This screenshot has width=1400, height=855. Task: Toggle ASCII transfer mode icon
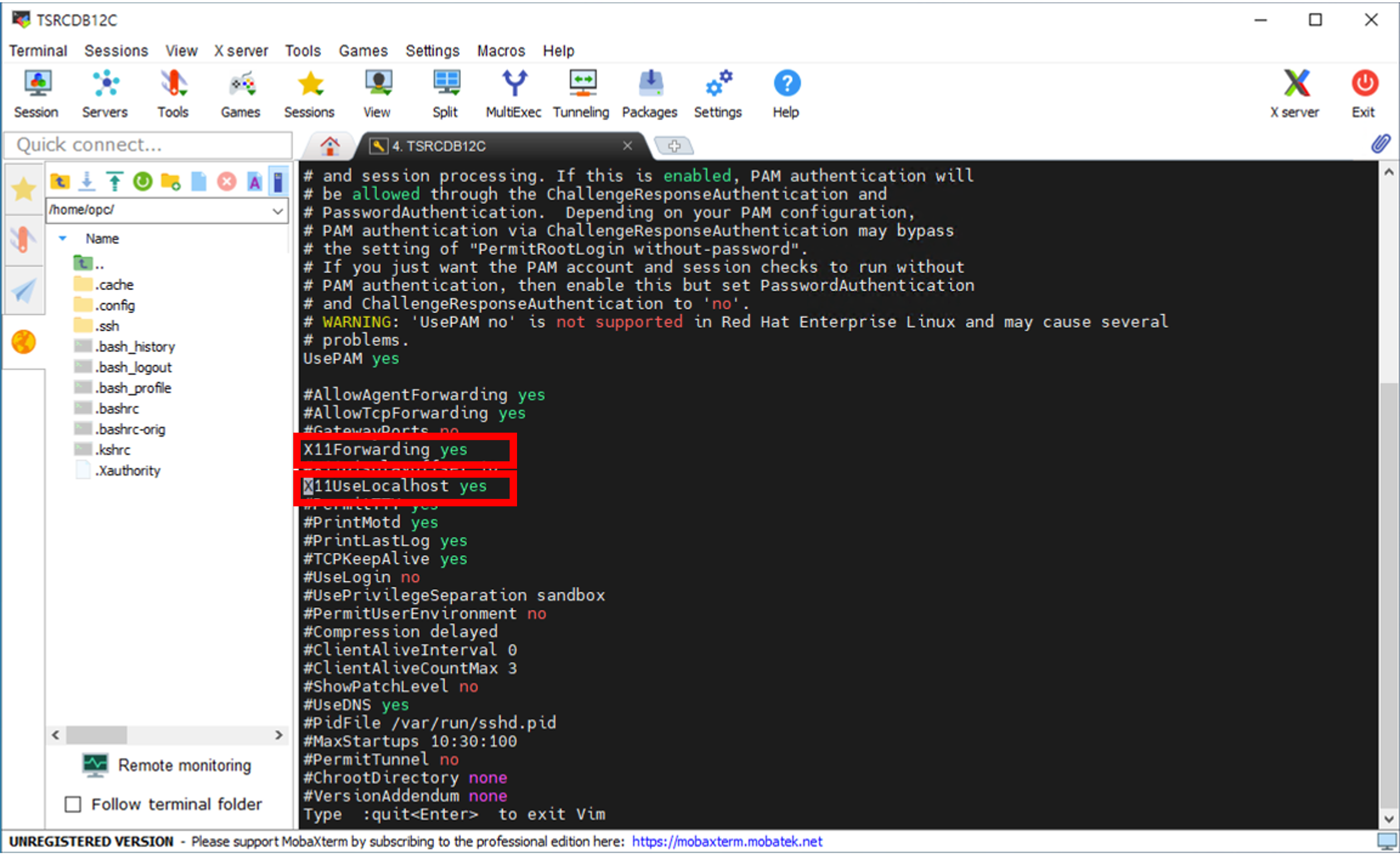tap(255, 182)
